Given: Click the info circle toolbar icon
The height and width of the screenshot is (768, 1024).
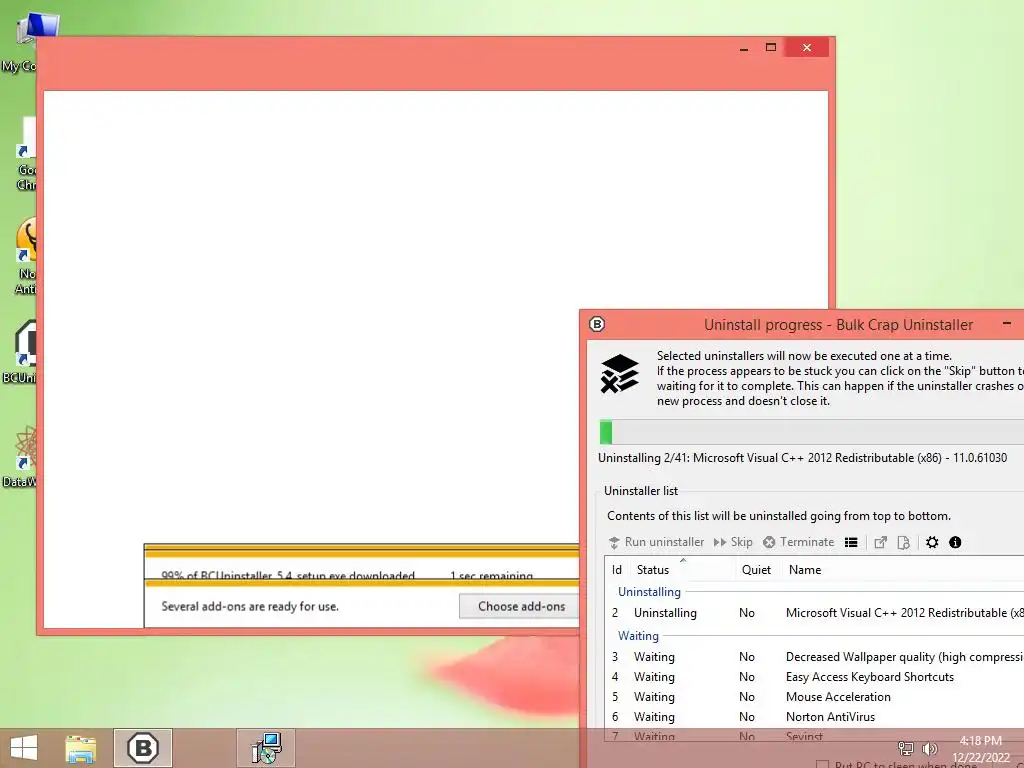Looking at the screenshot, I should 955,542.
